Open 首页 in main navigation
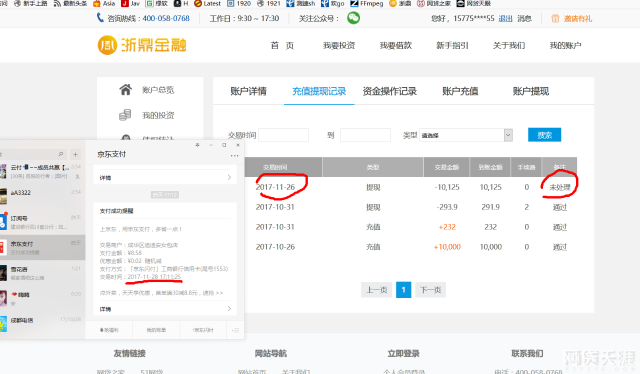 pos(282,45)
